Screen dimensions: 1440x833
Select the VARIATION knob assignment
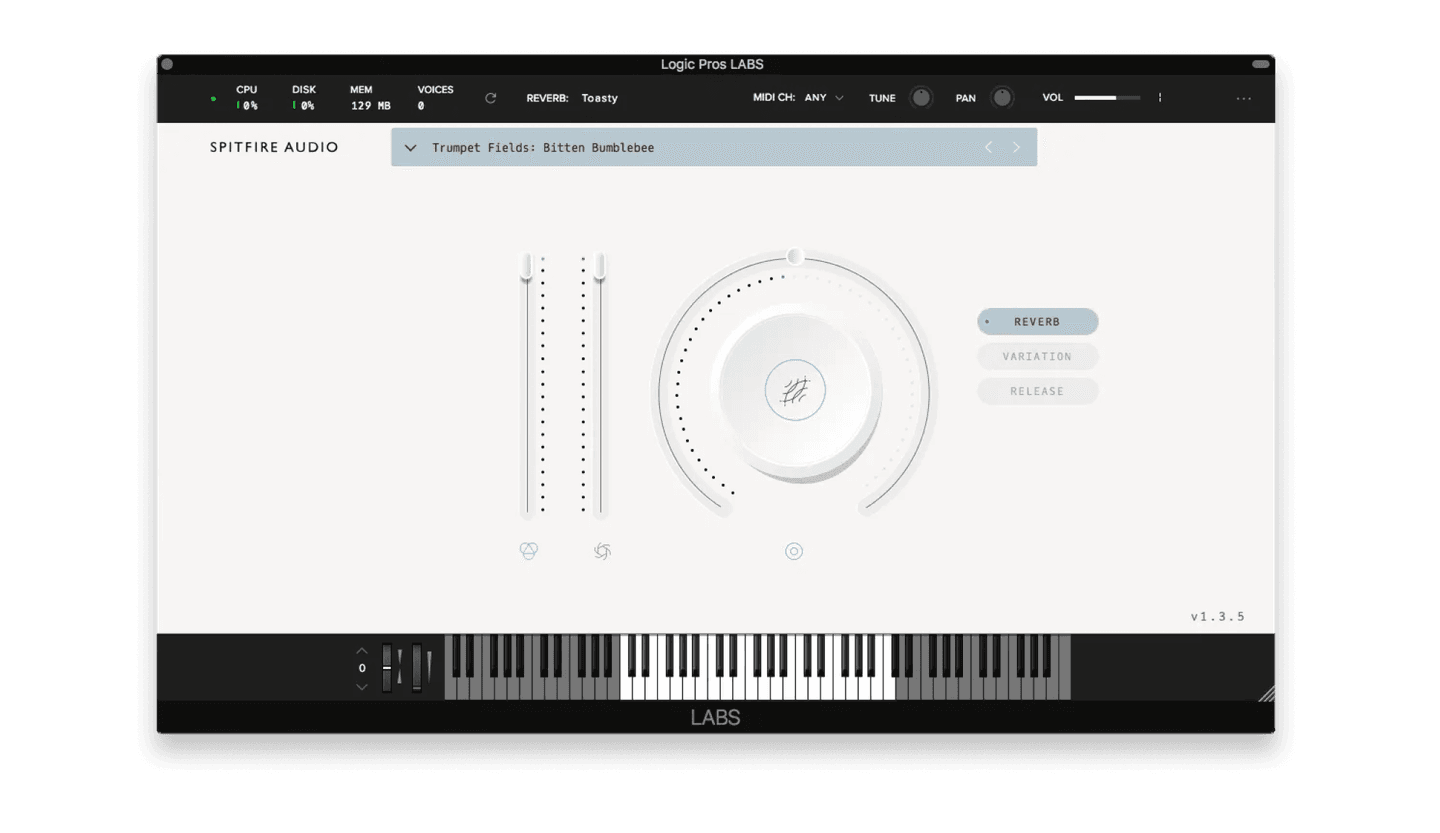click(1038, 356)
